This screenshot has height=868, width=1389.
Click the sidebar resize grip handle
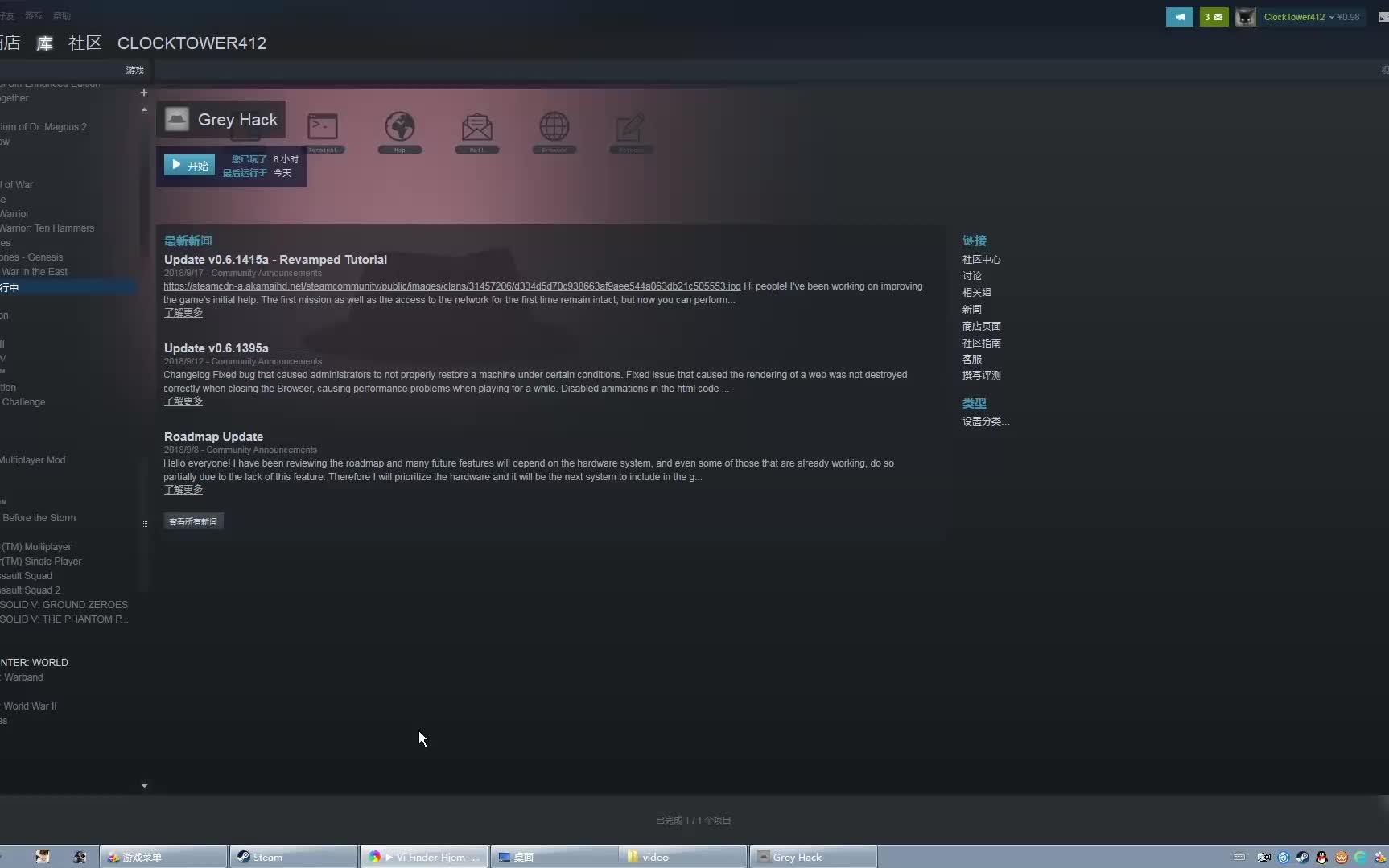(144, 524)
